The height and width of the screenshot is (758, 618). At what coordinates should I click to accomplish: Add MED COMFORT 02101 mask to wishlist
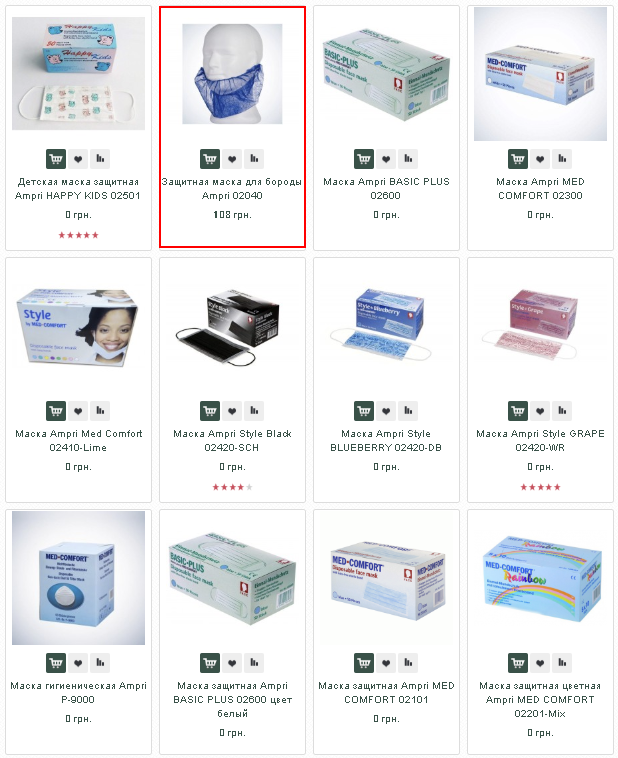tap(386, 663)
